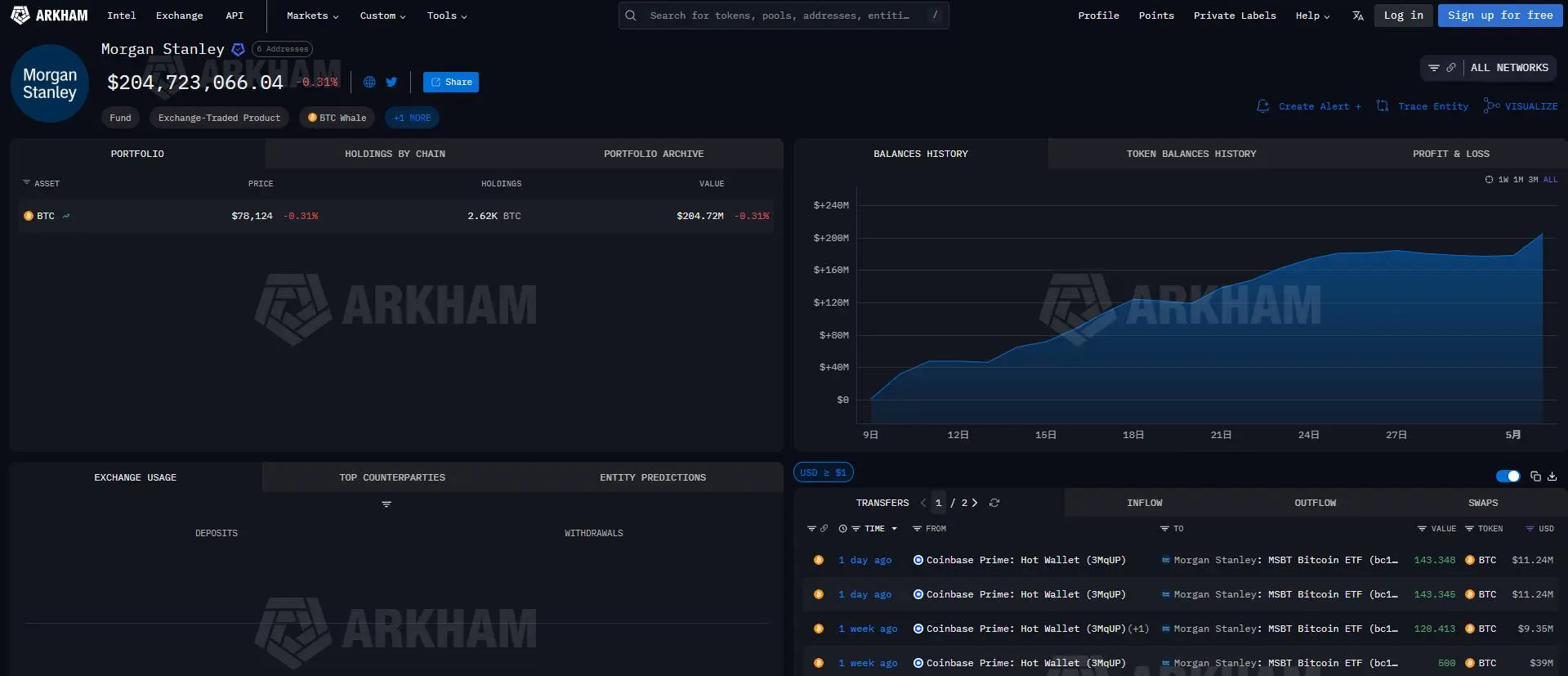Open Morgan Stanley's Twitter profile icon
Viewport: 1568px width, 676px height.
tap(391, 82)
